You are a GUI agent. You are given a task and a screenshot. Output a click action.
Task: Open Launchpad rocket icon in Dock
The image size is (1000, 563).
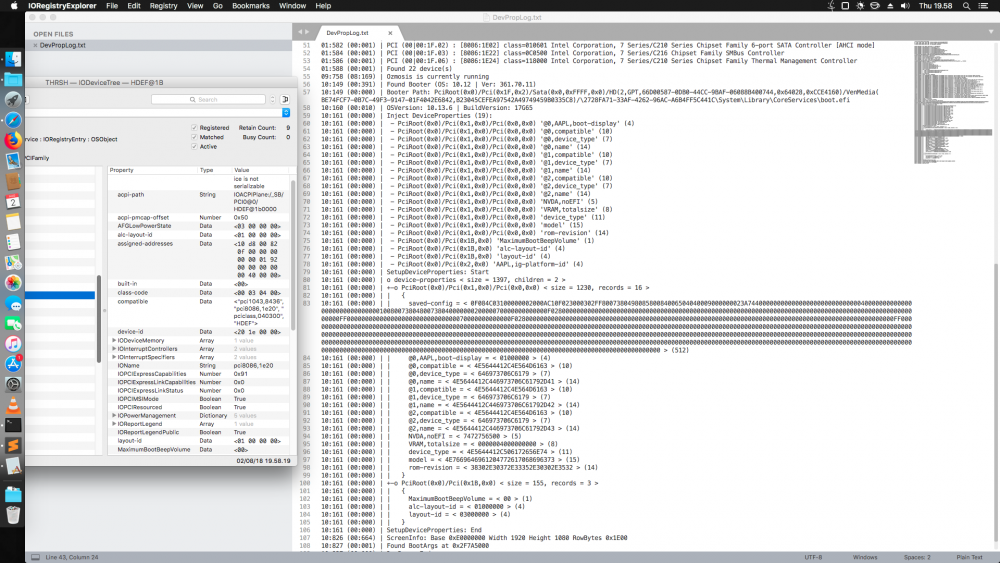13,99
